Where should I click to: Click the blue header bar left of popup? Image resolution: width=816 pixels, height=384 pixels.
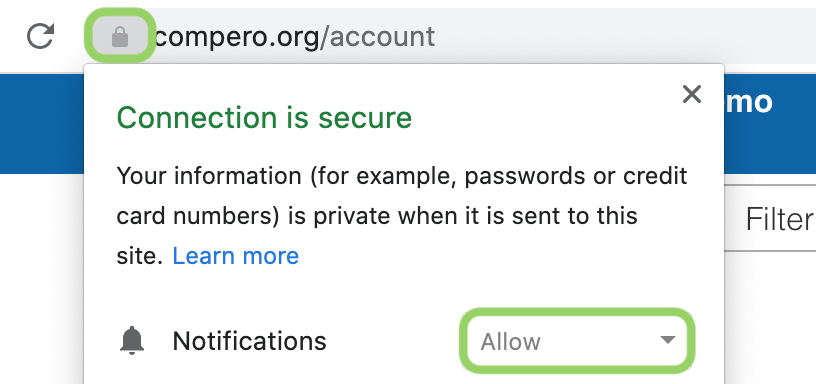(x=42, y=124)
